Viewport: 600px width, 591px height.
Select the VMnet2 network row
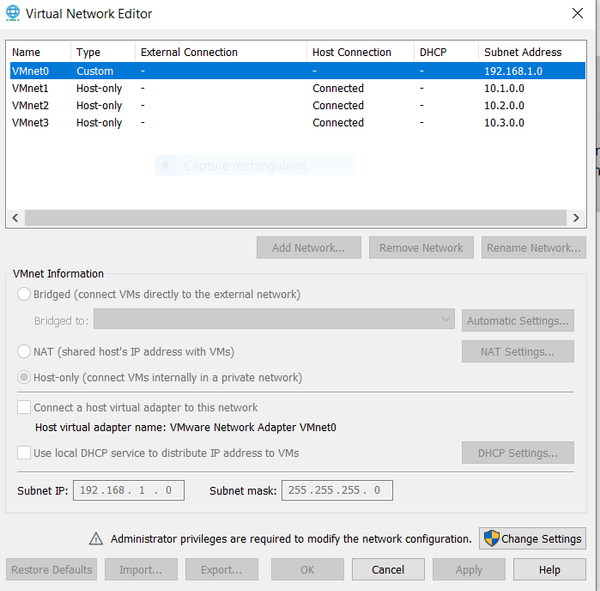click(297, 106)
